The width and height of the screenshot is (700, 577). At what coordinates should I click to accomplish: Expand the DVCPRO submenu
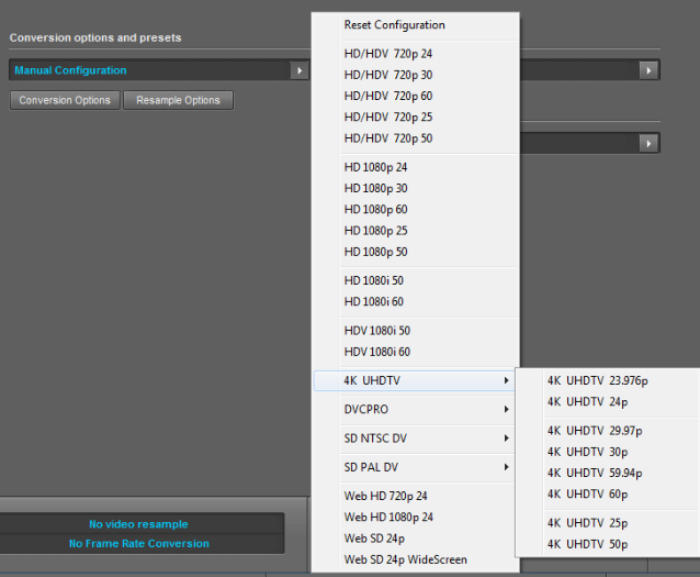coord(415,409)
